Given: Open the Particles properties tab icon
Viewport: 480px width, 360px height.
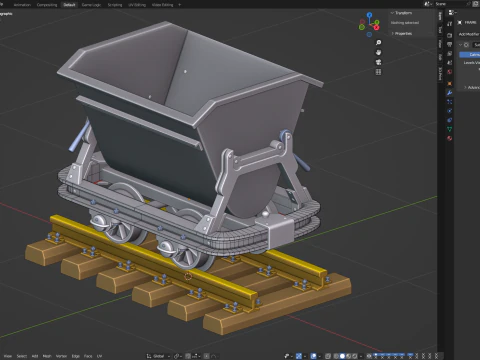Looking at the screenshot, I should [x=450, y=102].
